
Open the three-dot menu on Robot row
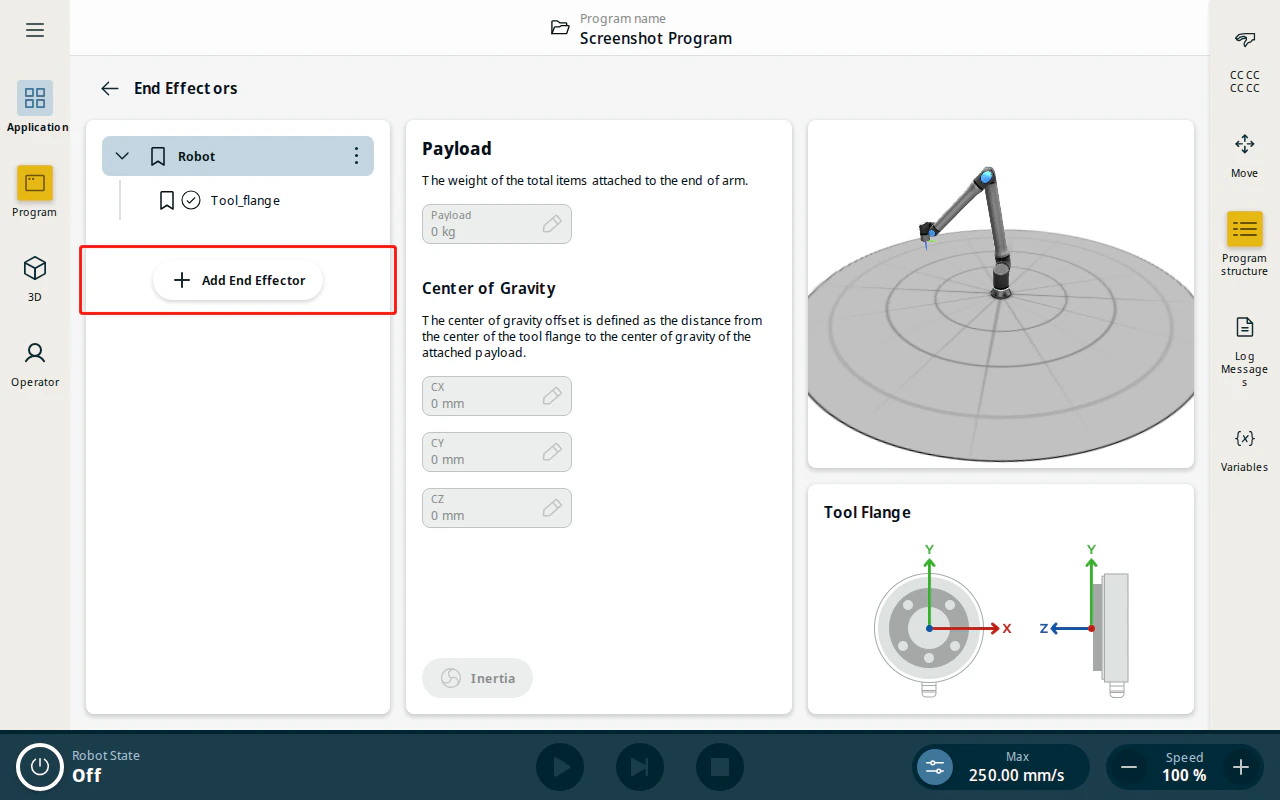(356, 156)
